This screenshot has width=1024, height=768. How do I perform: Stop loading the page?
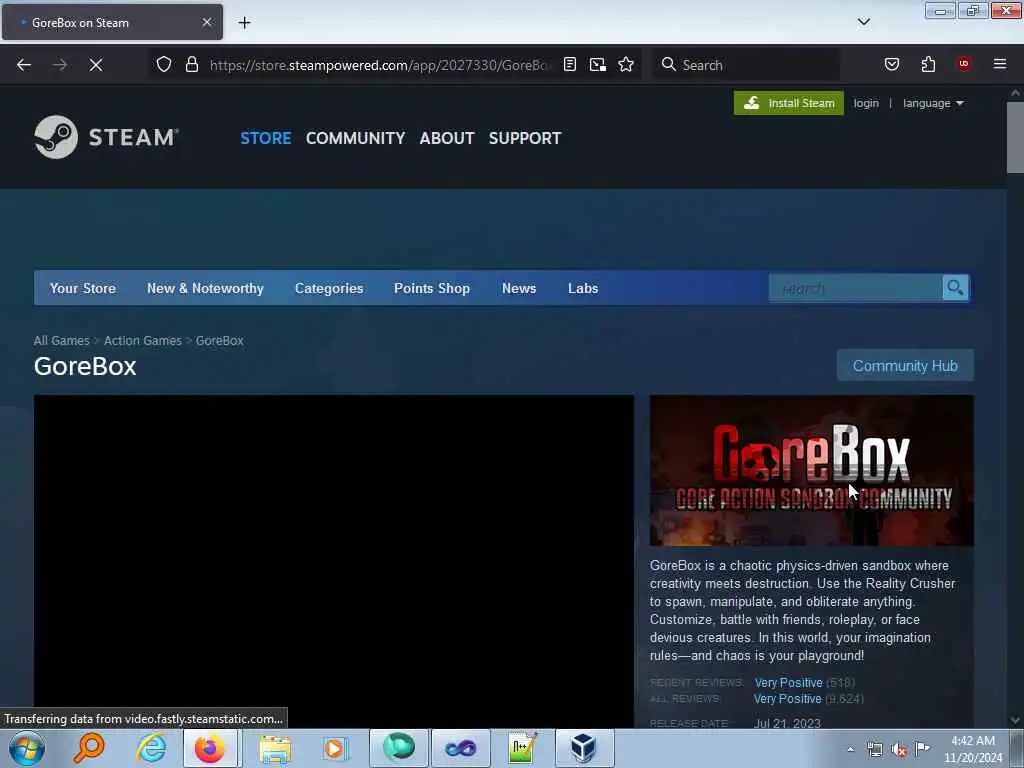[96, 65]
